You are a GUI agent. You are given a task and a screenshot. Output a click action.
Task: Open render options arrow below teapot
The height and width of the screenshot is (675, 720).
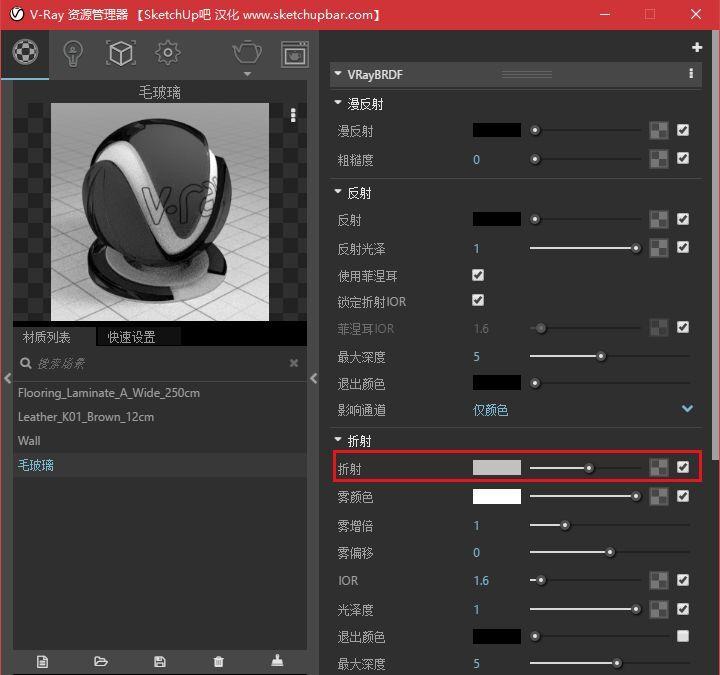pyautogui.click(x=247, y=74)
